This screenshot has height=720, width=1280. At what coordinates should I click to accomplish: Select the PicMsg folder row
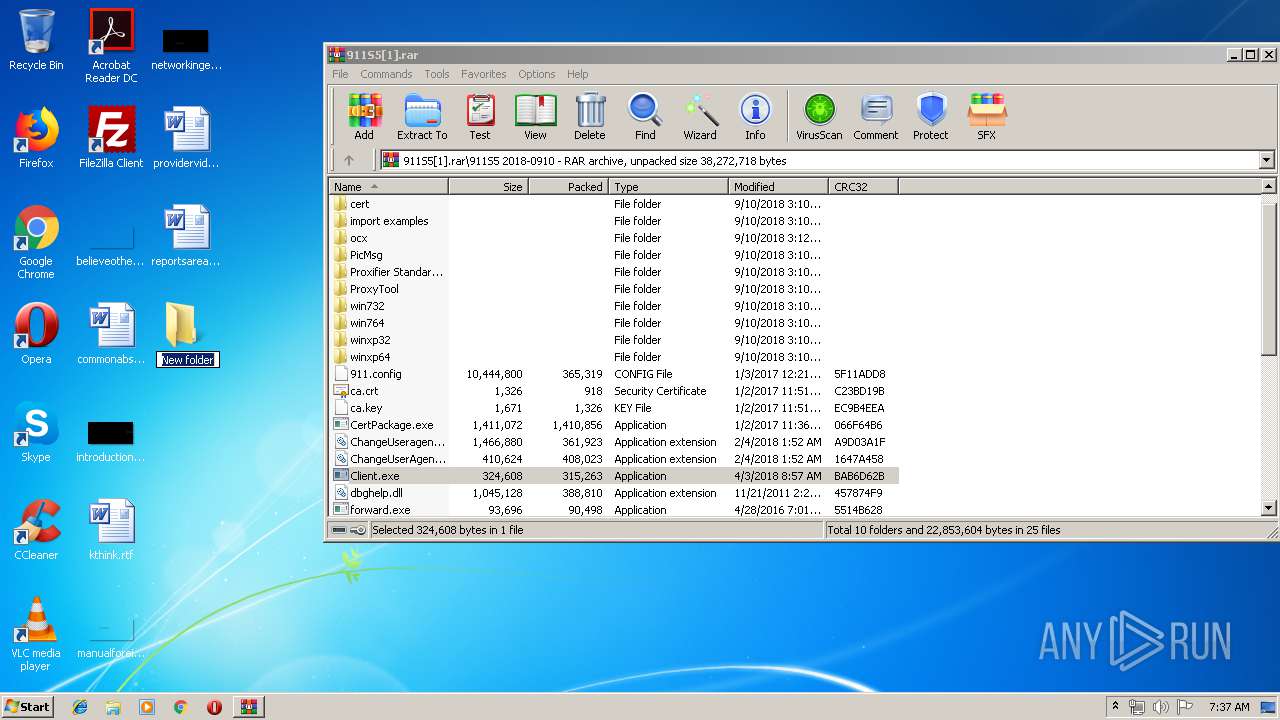(x=613, y=255)
